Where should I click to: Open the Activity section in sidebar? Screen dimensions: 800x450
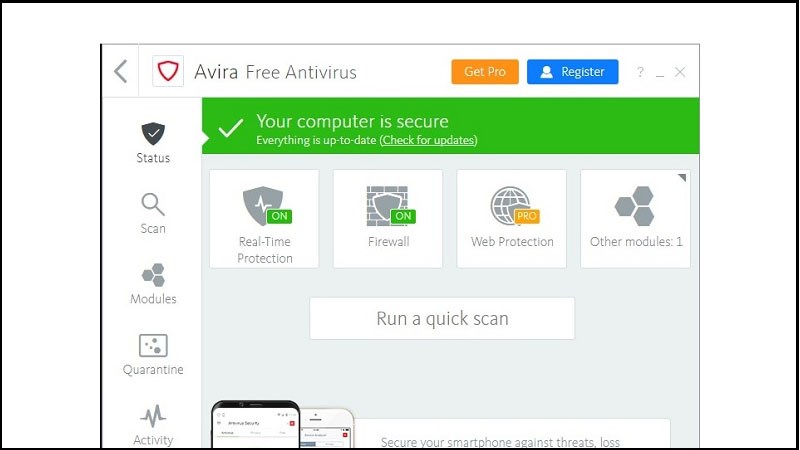[x=153, y=426]
